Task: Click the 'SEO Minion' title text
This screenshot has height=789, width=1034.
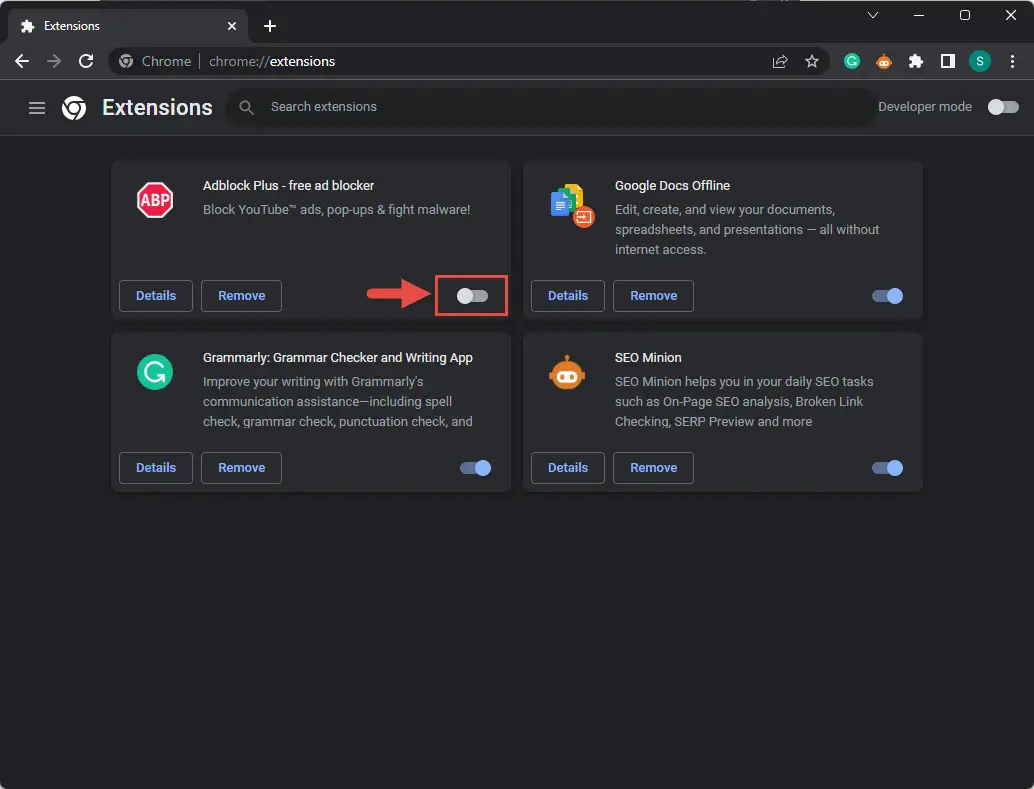Action: 648,358
